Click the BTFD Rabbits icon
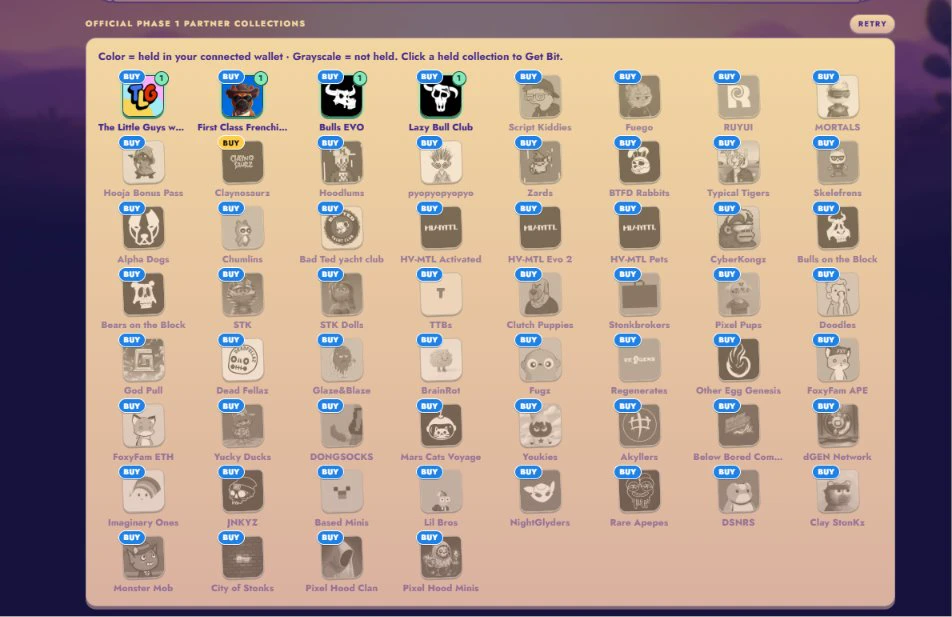The image size is (952, 617). (x=639, y=162)
